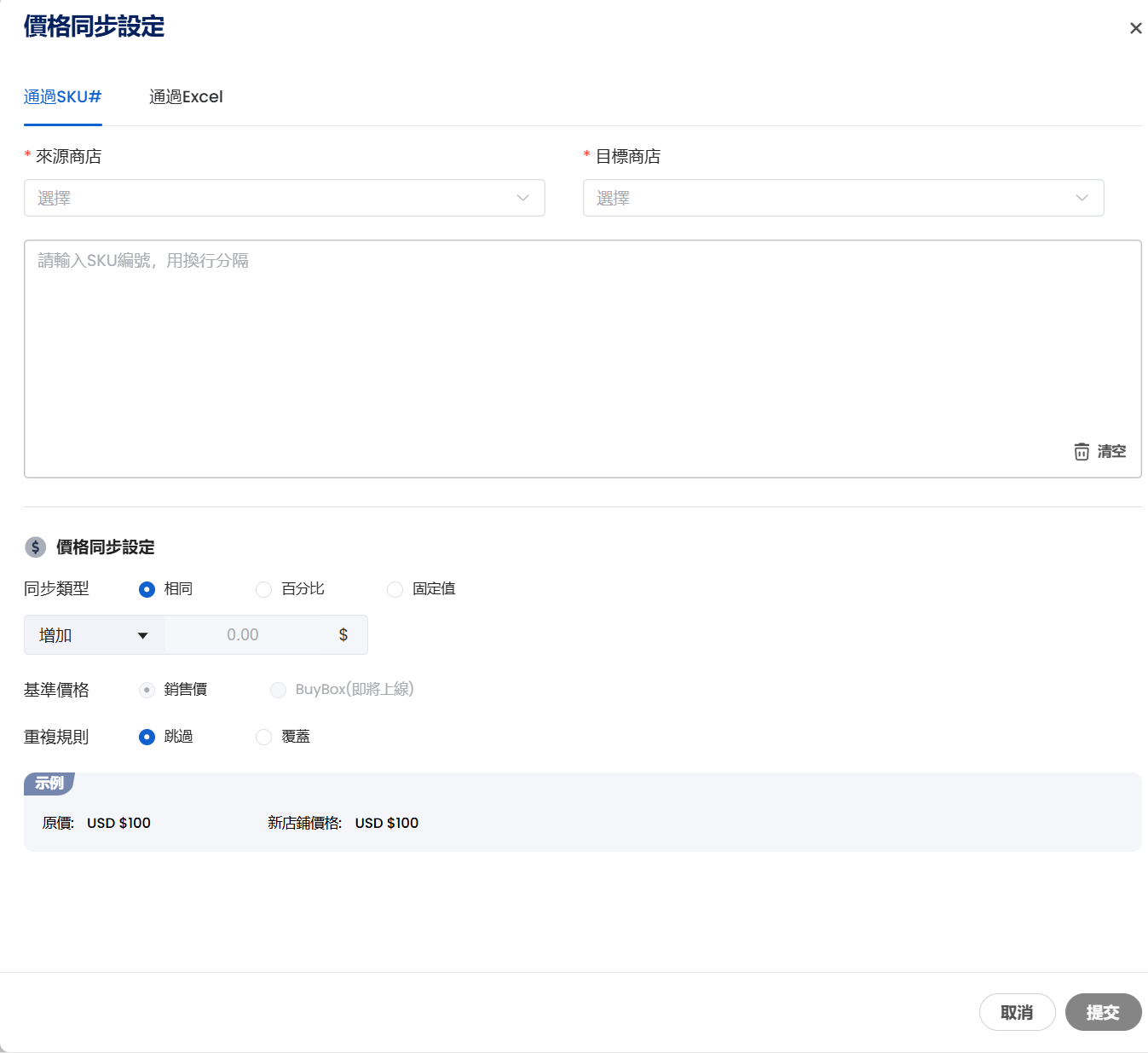
Task: Click the 重複規則 label
Action: pos(56,737)
